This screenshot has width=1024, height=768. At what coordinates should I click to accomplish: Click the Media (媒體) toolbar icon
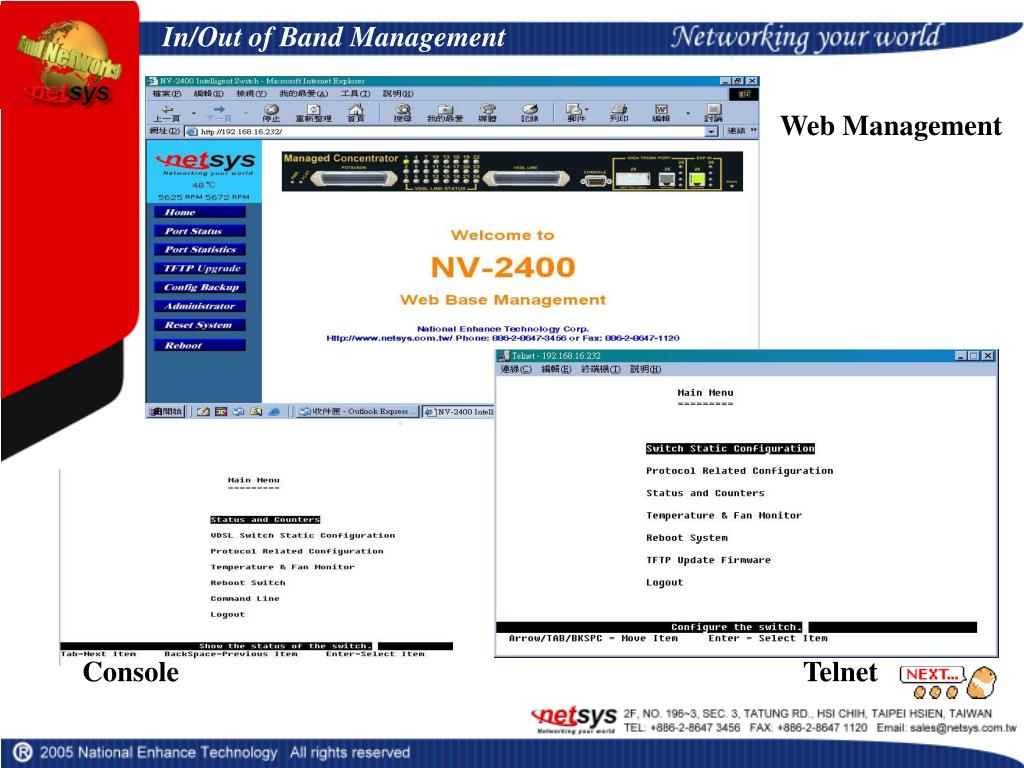point(487,113)
